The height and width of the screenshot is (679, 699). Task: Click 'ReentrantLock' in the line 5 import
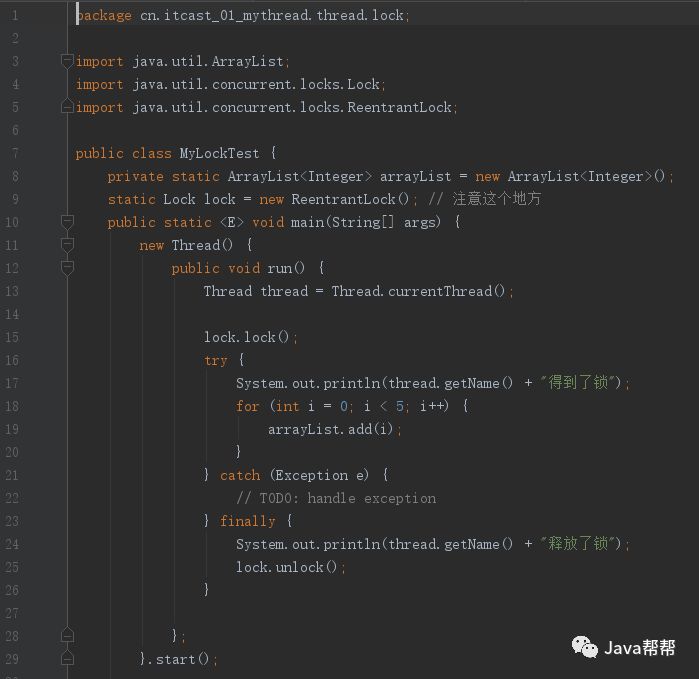coord(399,107)
